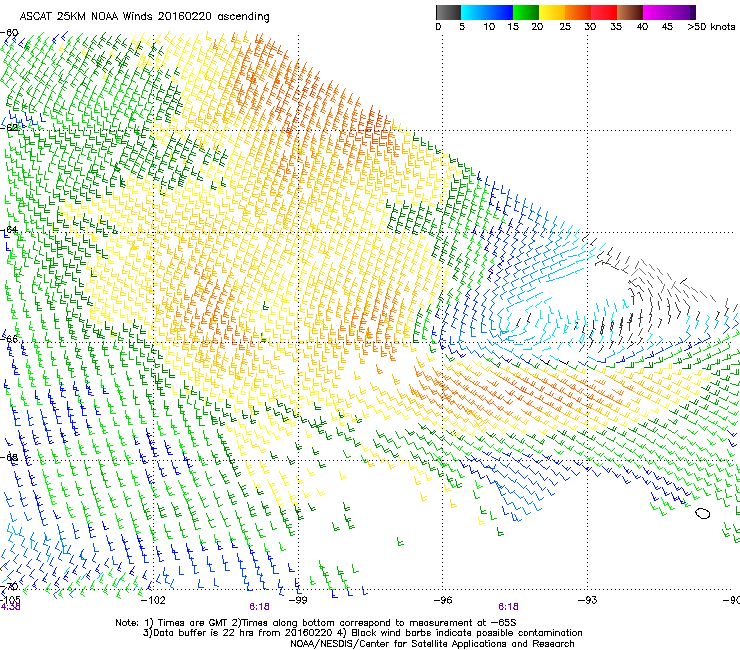Image resolution: width=740 pixels, height=650 pixels.
Task: Click the "45" label under the color scale
Action: pyautogui.click(x=667, y=26)
